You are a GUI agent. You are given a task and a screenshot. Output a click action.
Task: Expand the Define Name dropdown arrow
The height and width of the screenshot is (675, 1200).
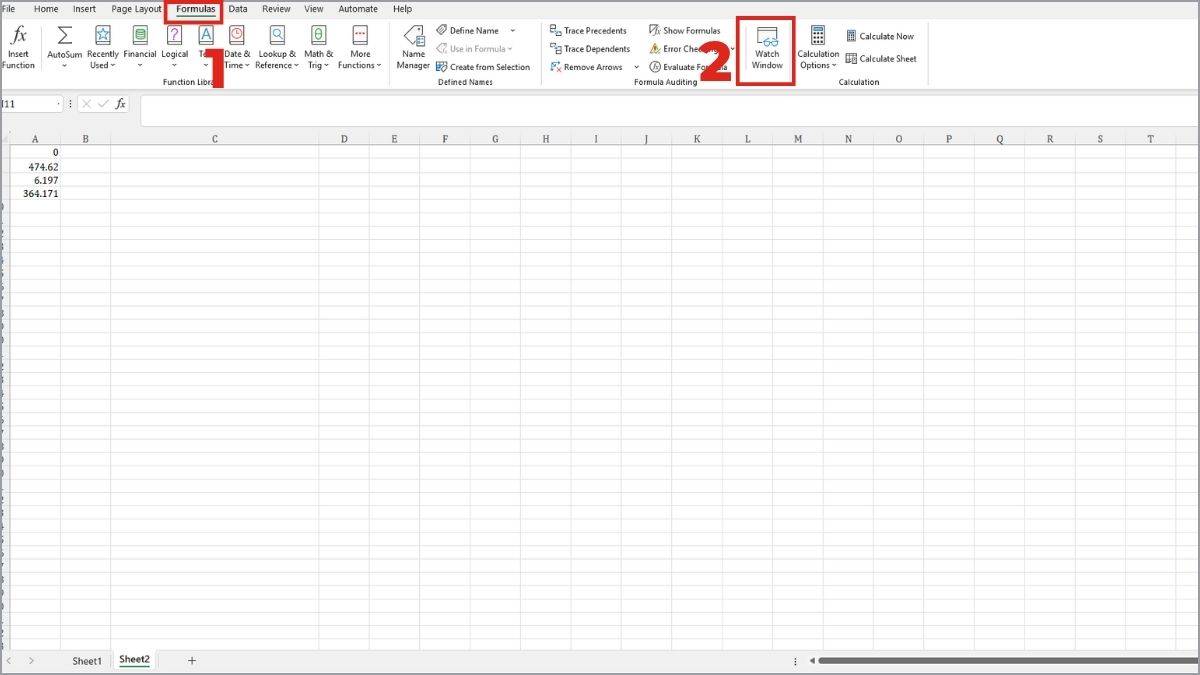(513, 31)
